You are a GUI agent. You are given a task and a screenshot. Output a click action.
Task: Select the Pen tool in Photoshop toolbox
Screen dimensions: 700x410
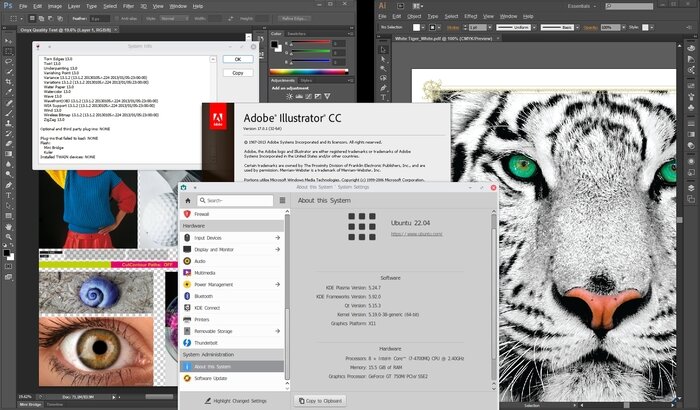tap(8, 185)
